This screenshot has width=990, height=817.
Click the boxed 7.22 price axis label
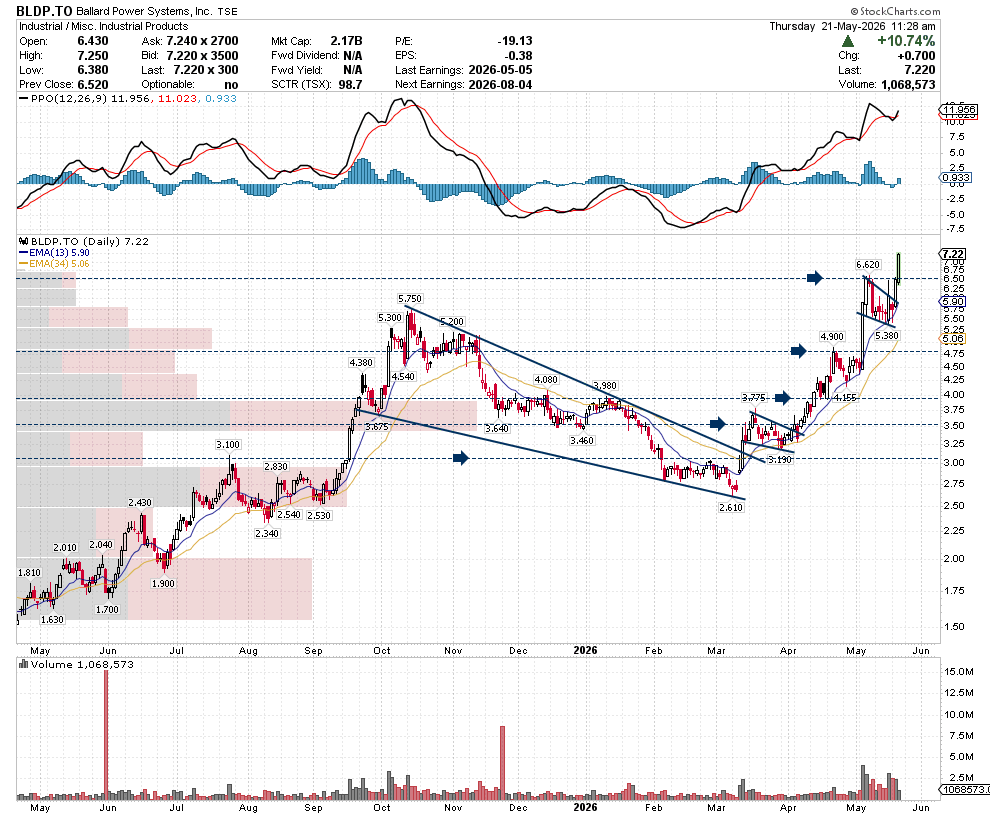click(952, 254)
